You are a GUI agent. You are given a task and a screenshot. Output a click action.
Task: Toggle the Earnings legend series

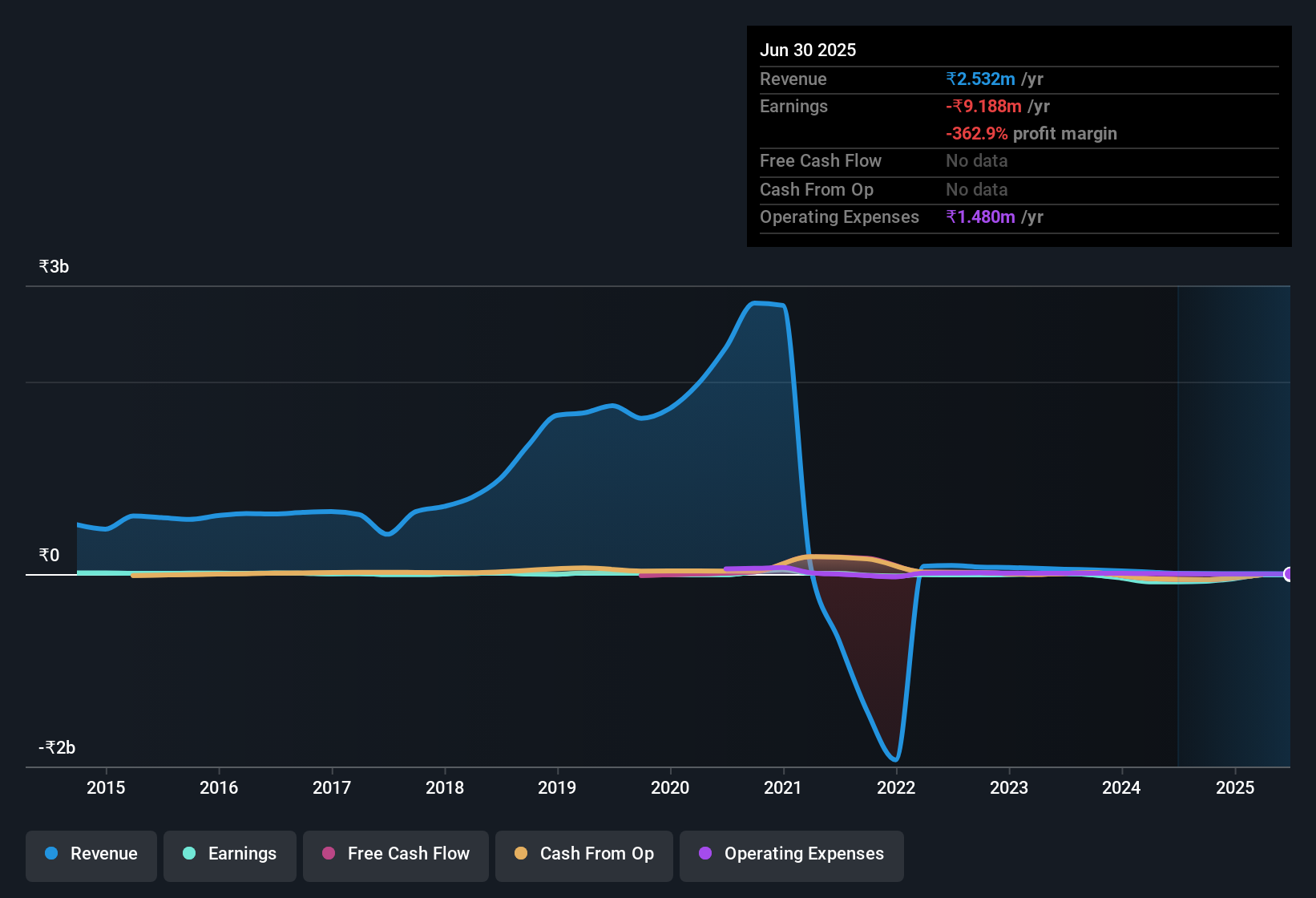230,856
